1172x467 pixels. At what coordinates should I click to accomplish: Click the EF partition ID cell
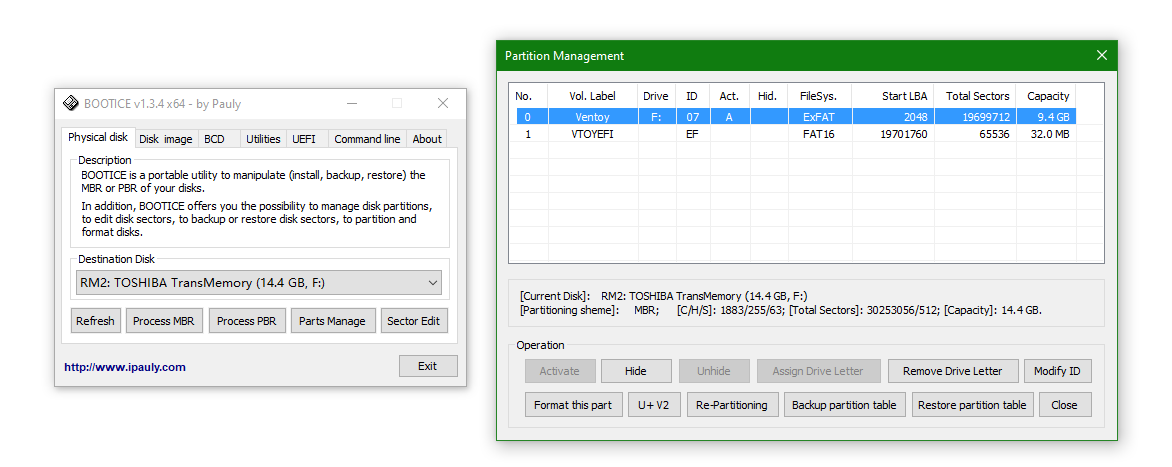[692, 134]
